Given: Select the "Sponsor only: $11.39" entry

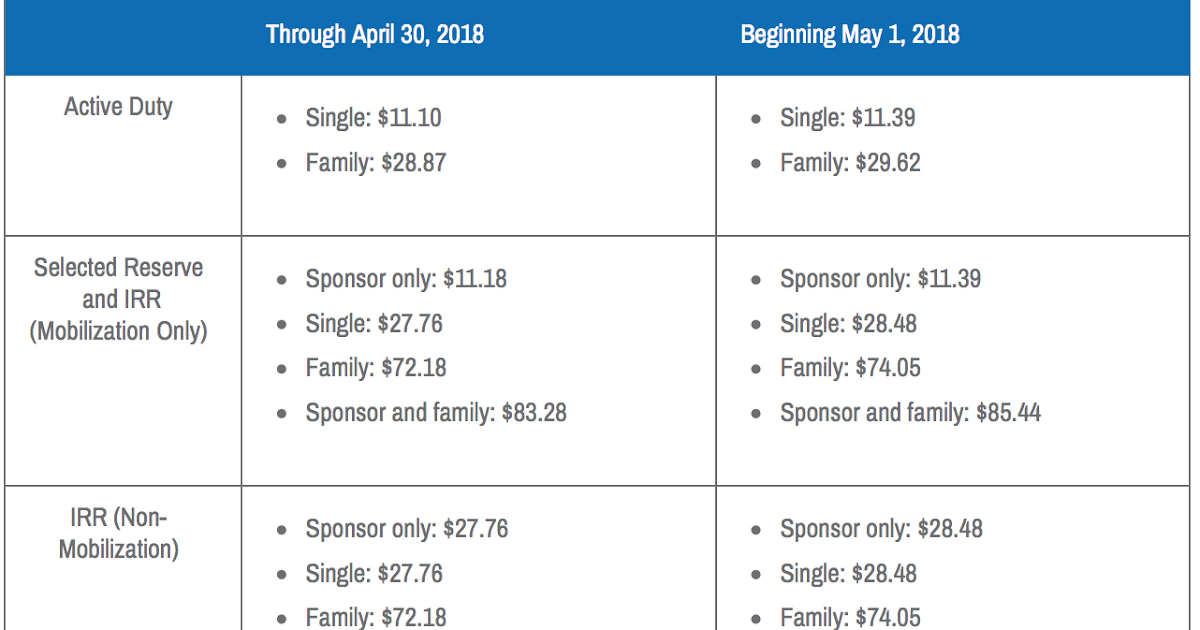Looking at the screenshot, I should (880, 279).
